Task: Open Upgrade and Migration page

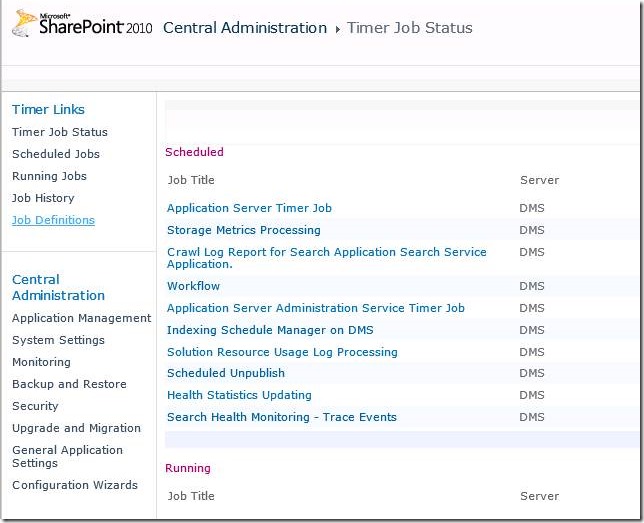Action: [x=76, y=428]
